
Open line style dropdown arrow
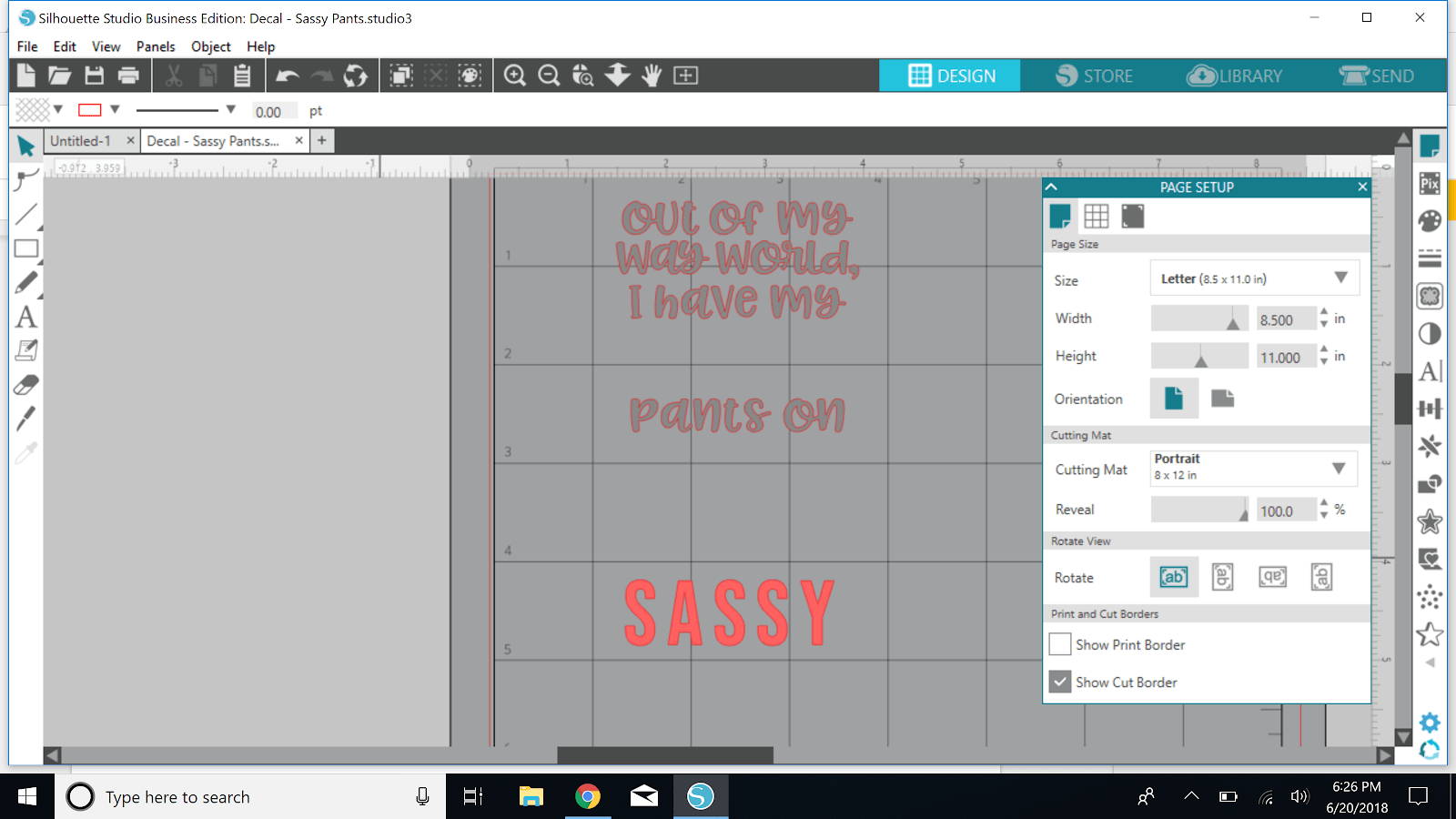[x=231, y=109]
